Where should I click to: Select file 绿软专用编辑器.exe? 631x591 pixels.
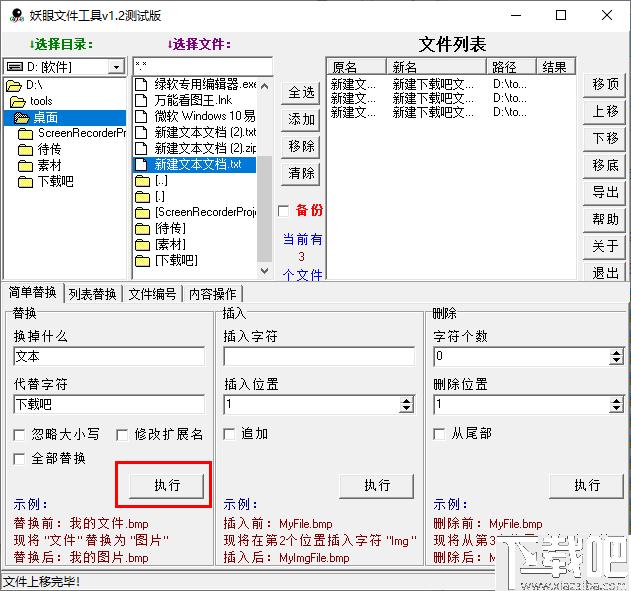point(195,84)
